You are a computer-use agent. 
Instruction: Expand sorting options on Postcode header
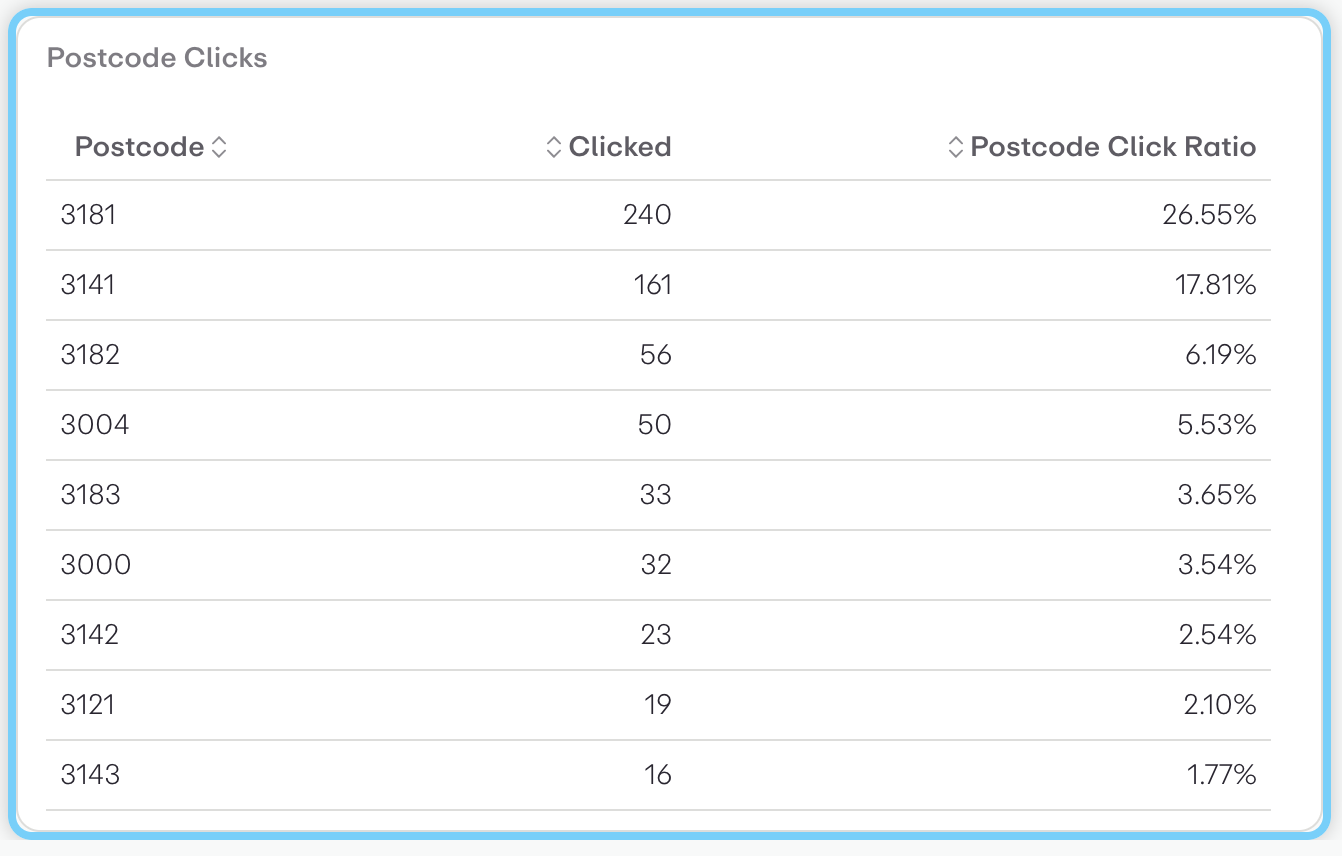[220, 146]
